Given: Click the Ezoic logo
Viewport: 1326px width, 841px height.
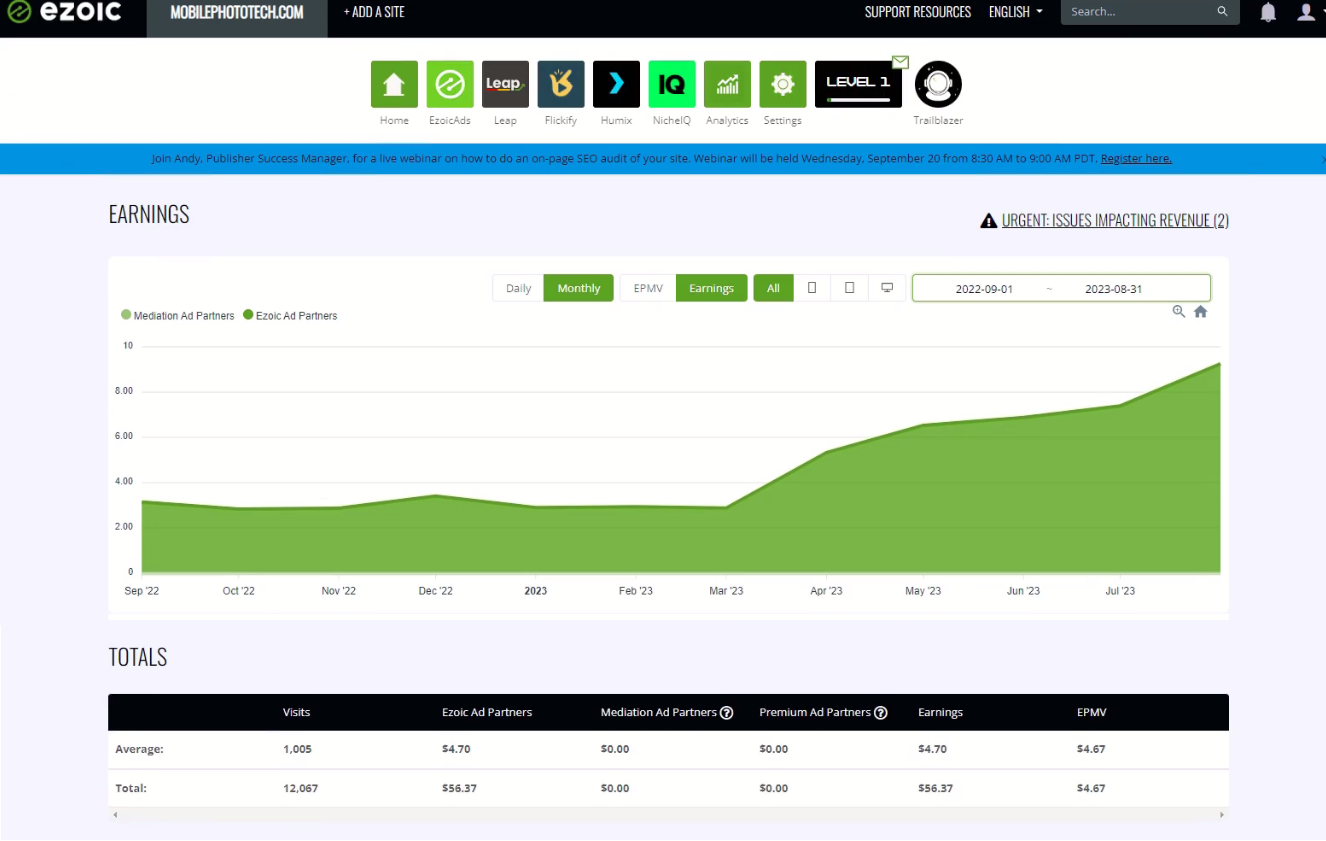Looking at the screenshot, I should pyautogui.click(x=64, y=12).
